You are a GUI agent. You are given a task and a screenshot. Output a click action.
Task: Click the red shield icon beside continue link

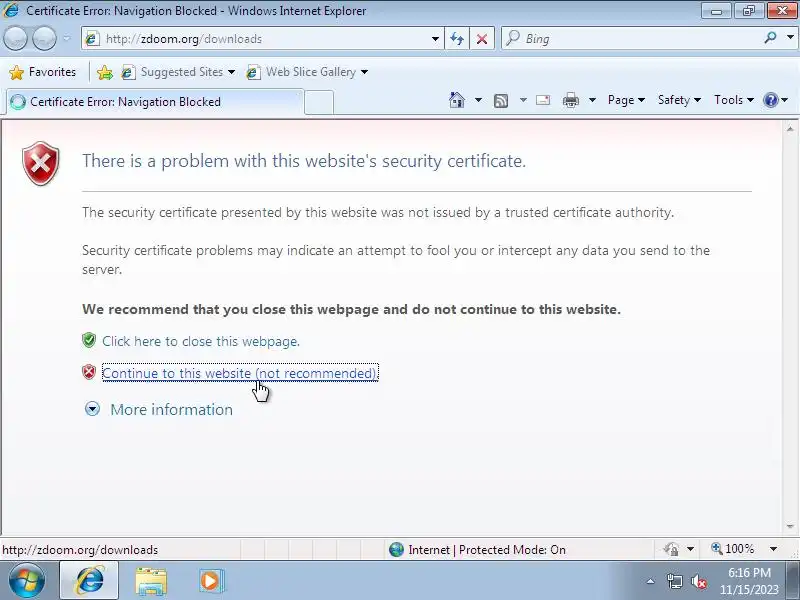[x=89, y=372]
